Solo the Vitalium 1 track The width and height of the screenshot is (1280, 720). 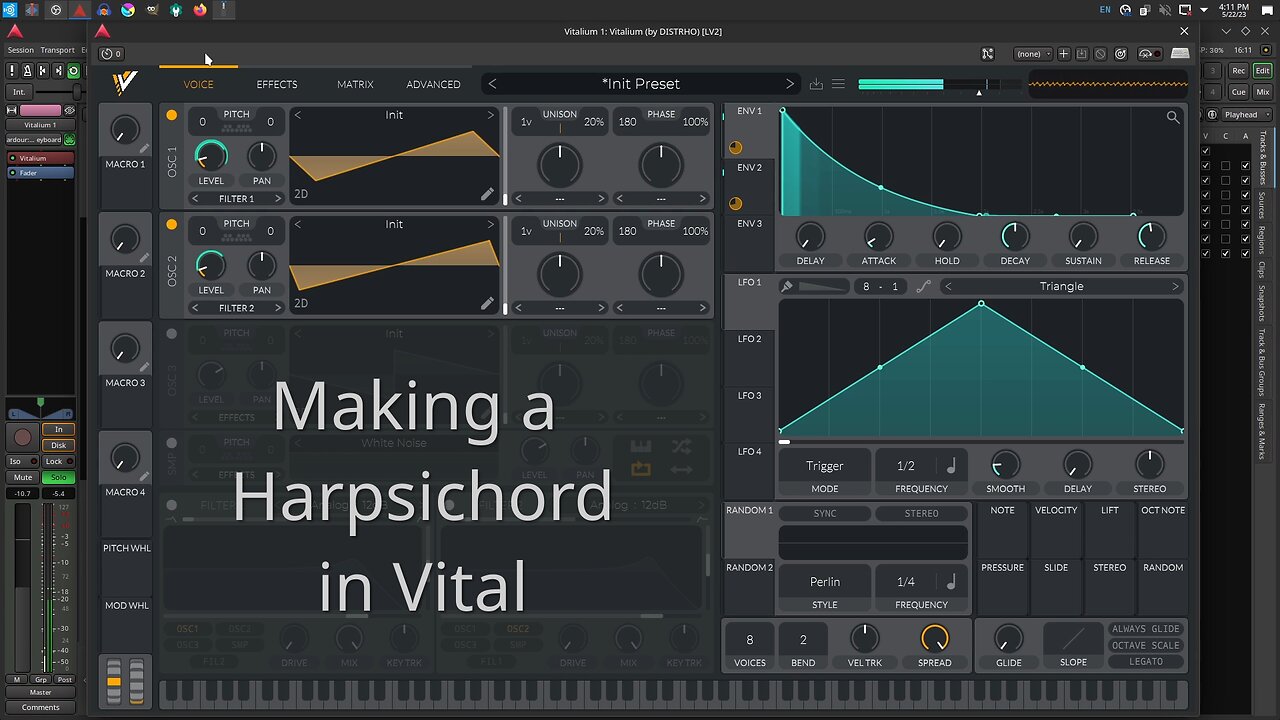pos(59,478)
